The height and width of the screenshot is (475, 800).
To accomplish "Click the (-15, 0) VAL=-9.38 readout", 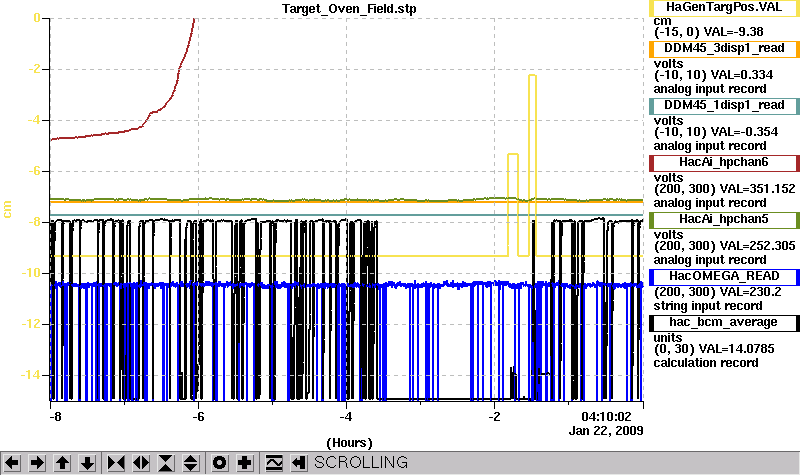I will tap(709, 32).
